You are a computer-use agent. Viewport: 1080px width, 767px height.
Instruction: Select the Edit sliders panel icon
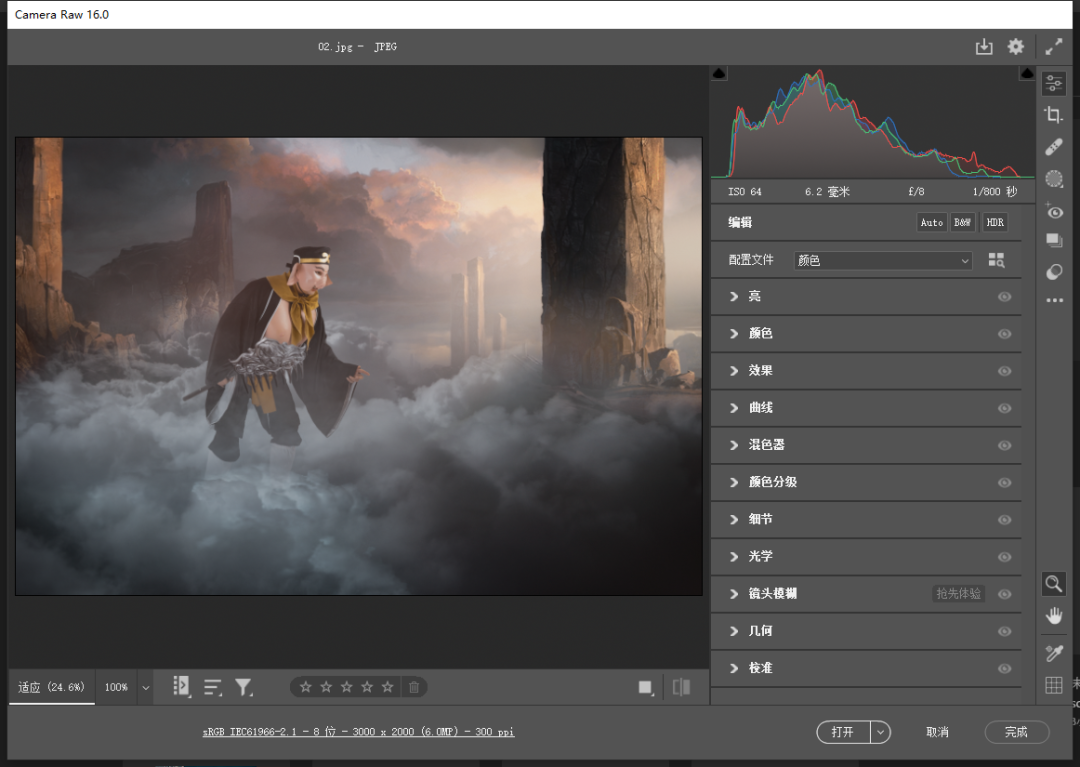click(x=1054, y=84)
